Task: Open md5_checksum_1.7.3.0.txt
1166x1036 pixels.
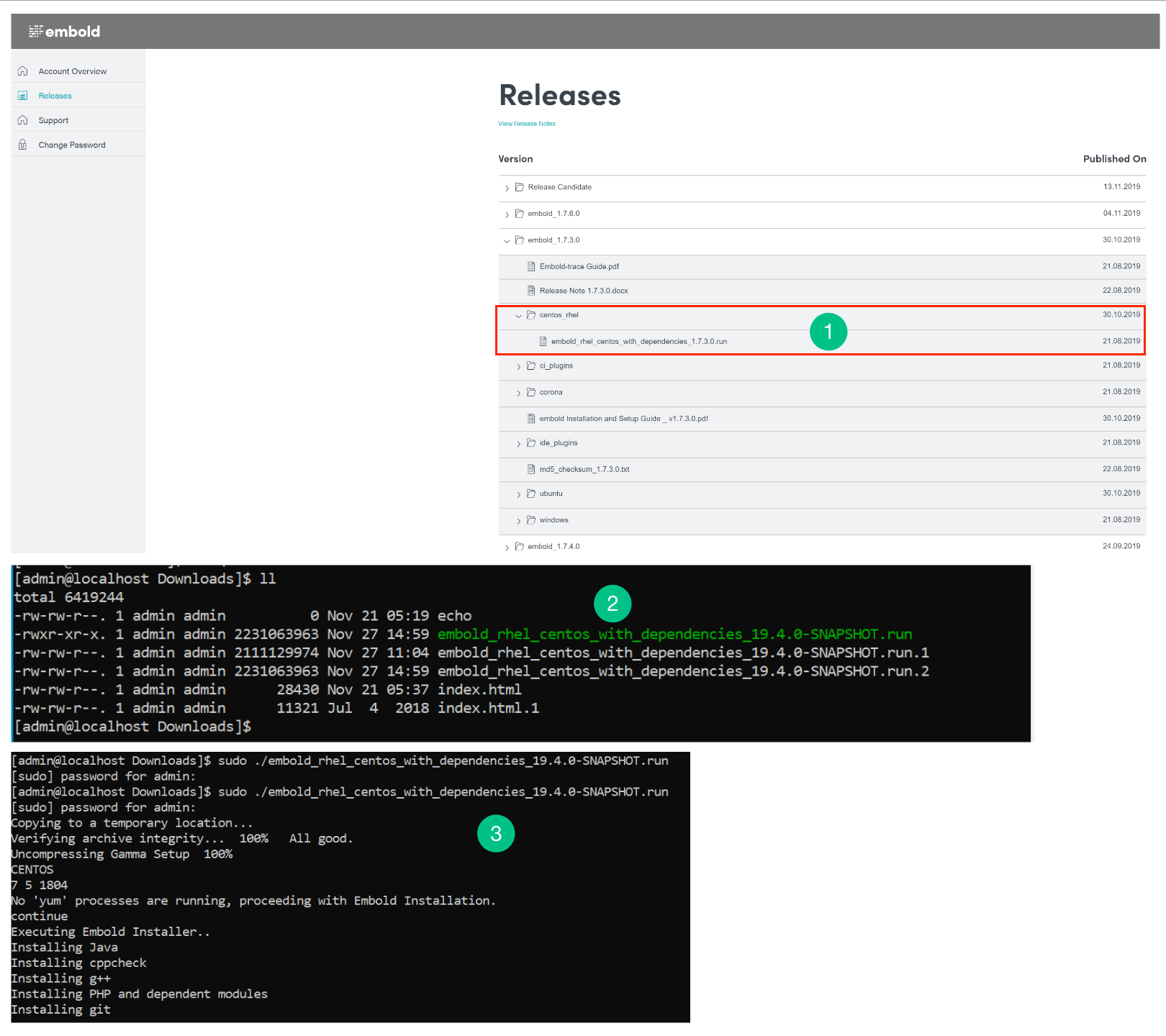Action: (584, 470)
